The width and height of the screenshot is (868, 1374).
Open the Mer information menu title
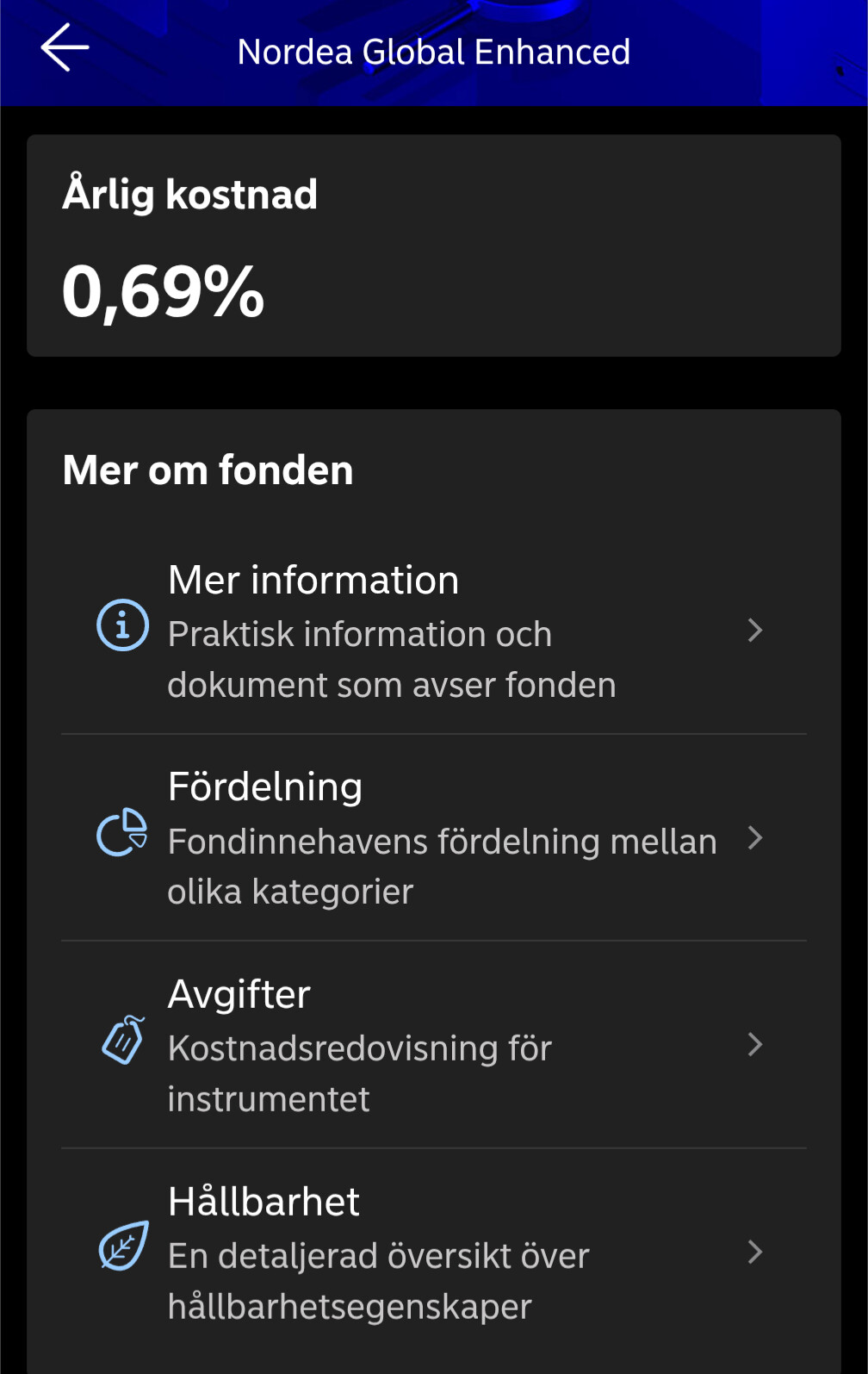313,580
